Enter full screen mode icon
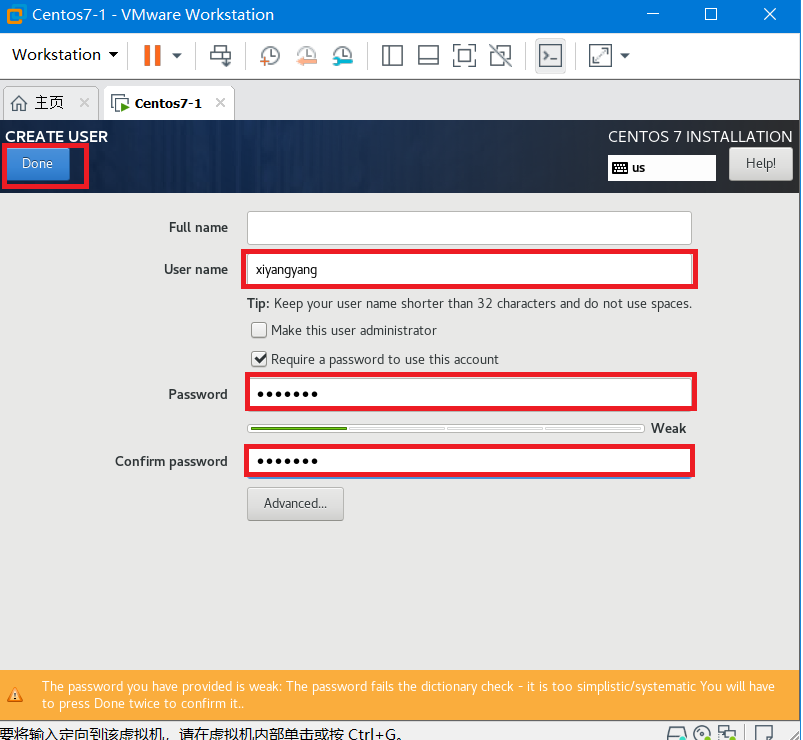Image resolution: width=803 pixels, height=740 pixels. 464,55
